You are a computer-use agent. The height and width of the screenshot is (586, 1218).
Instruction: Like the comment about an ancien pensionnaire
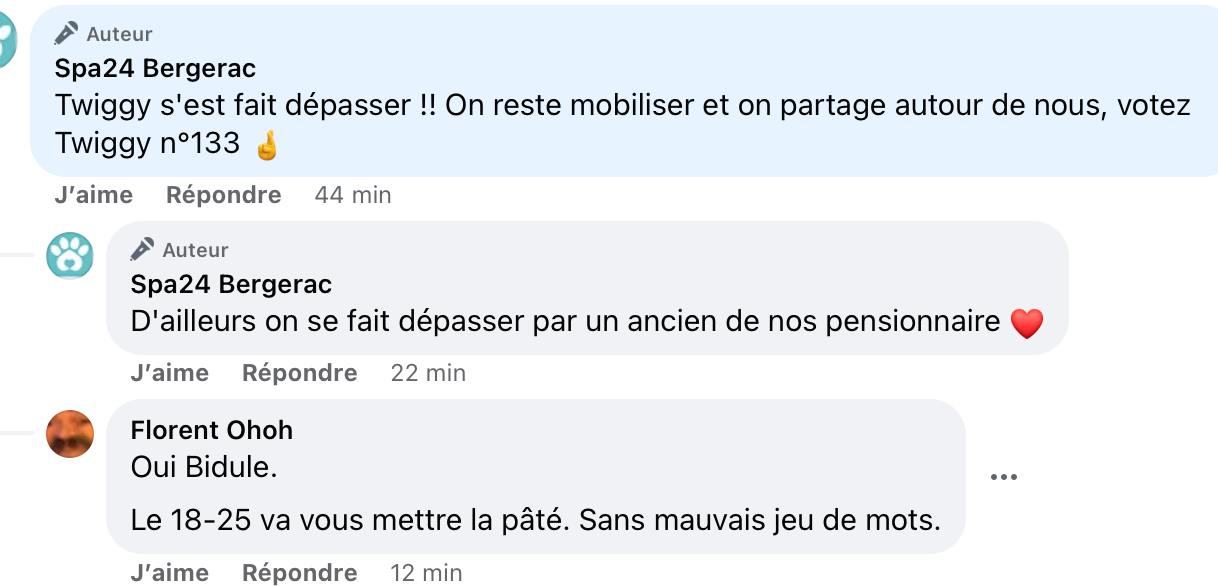169,373
